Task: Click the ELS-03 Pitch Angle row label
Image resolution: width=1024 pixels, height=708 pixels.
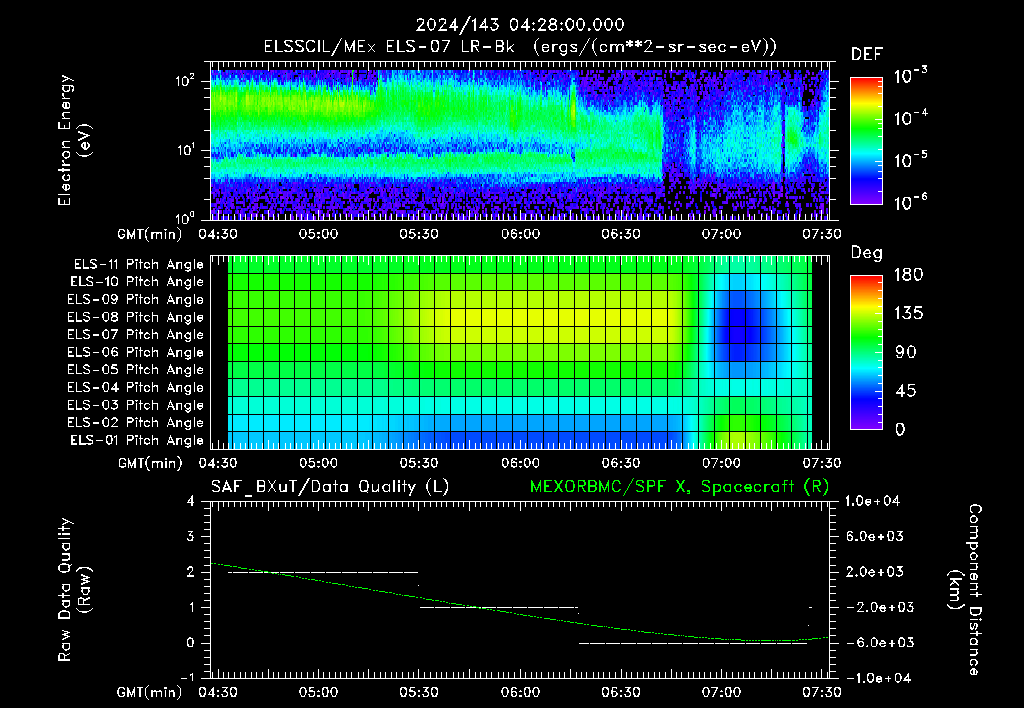Action: [x=136, y=405]
